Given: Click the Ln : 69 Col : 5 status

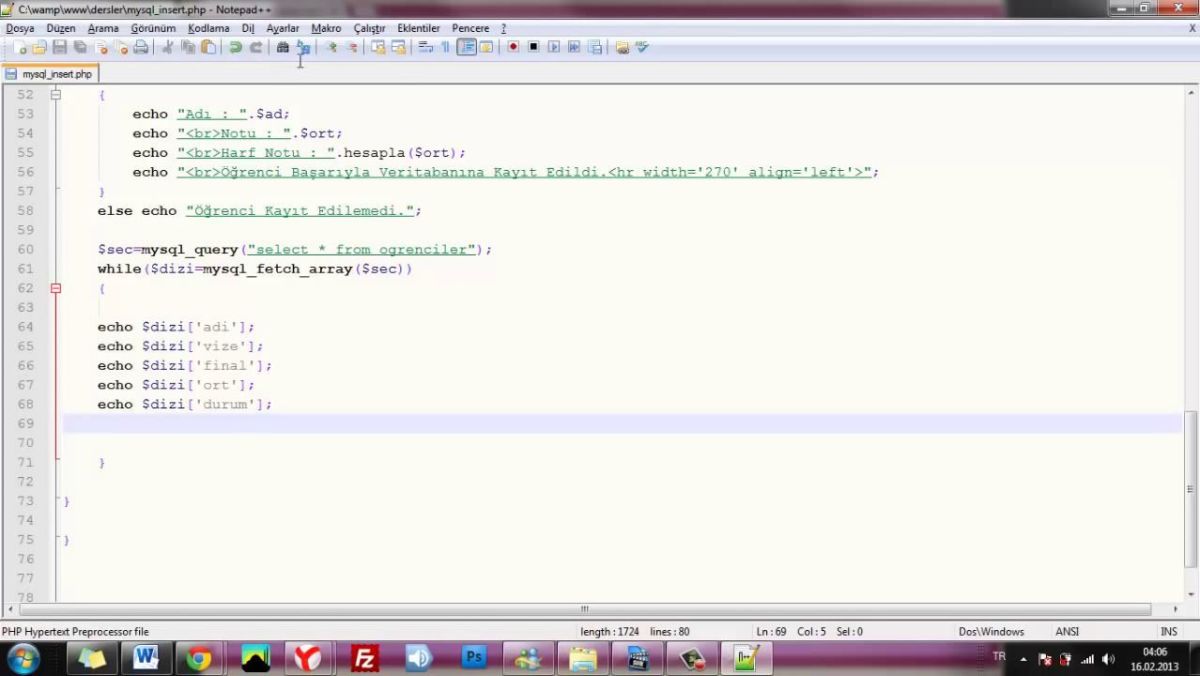Looking at the screenshot, I should pos(809,632).
